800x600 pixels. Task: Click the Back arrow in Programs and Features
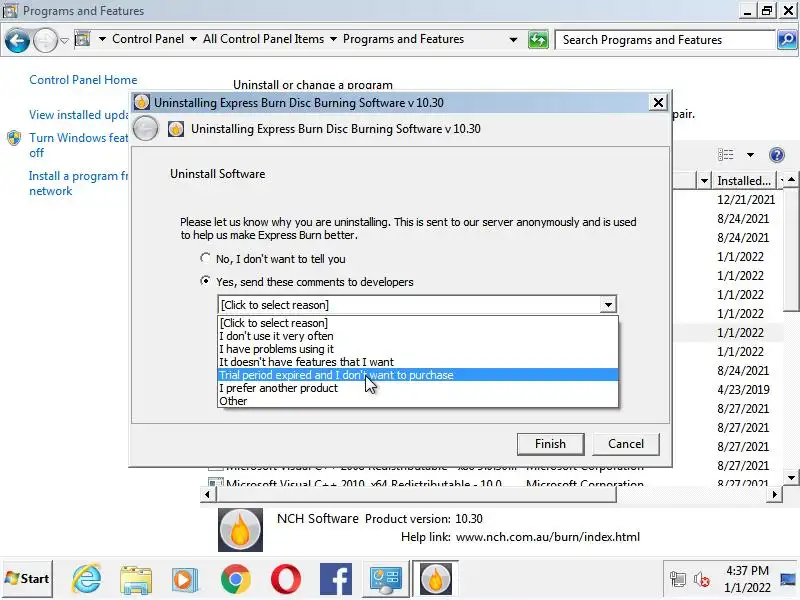point(17,40)
